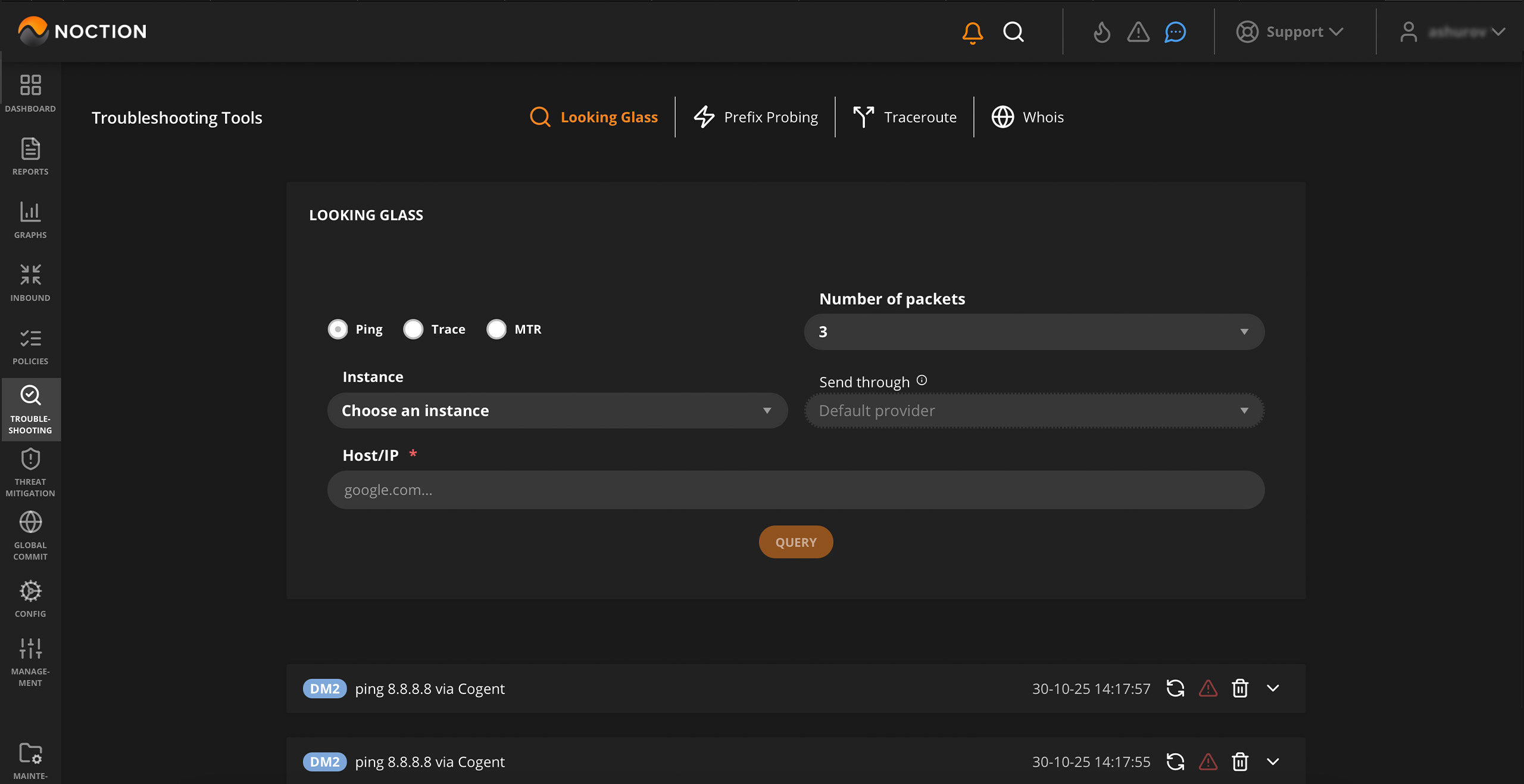Select the Trace radio button
The image size is (1524, 784).
pyautogui.click(x=413, y=329)
